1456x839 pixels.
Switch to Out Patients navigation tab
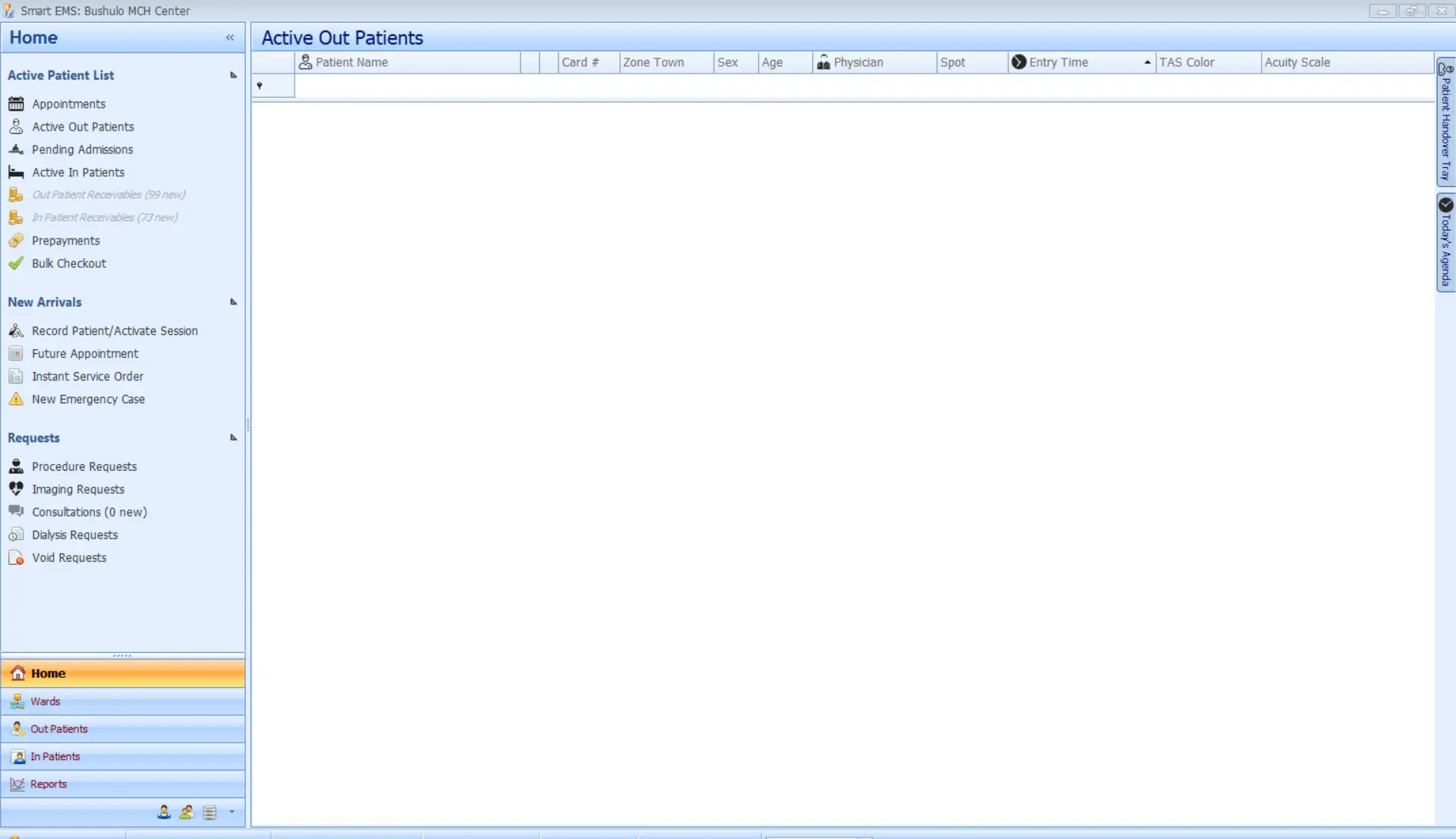[x=123, y=729]
